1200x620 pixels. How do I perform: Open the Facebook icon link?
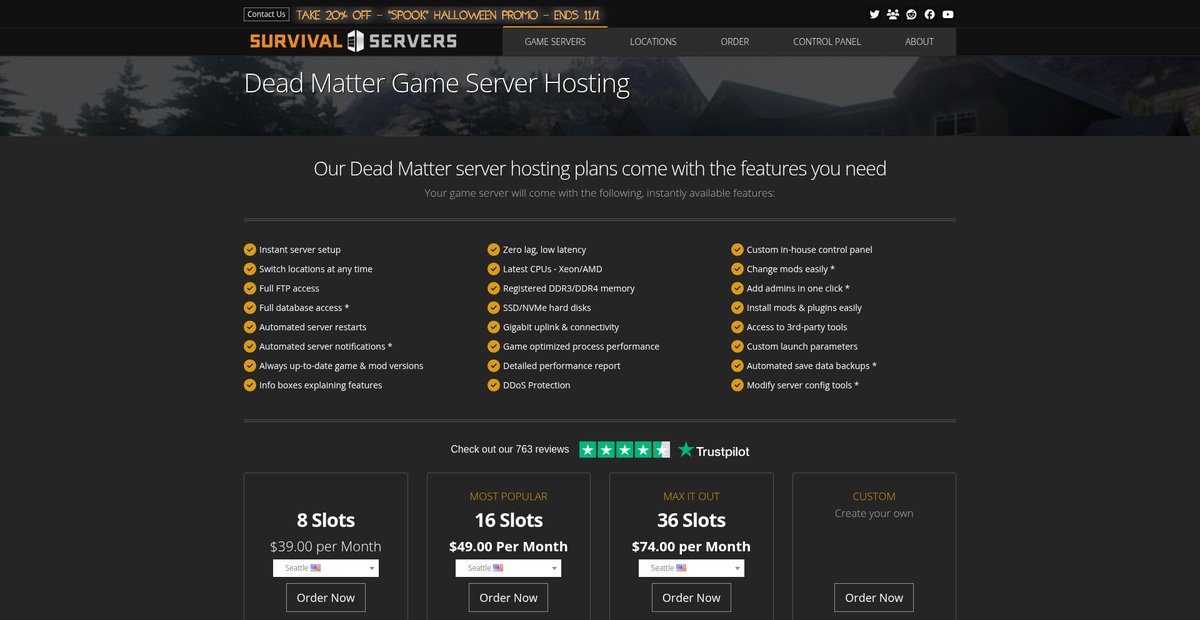coord(930,14)
